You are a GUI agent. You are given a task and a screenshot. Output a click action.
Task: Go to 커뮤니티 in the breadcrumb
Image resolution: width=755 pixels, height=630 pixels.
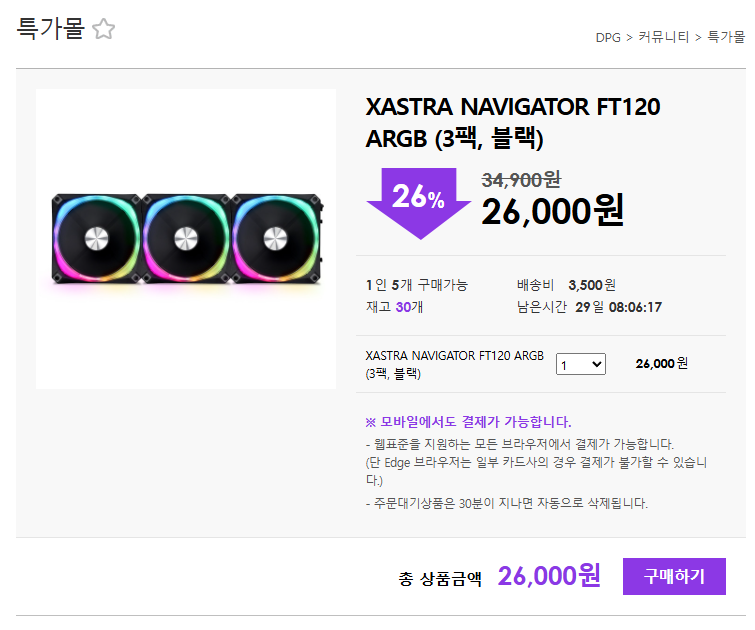tap(664, 37)
